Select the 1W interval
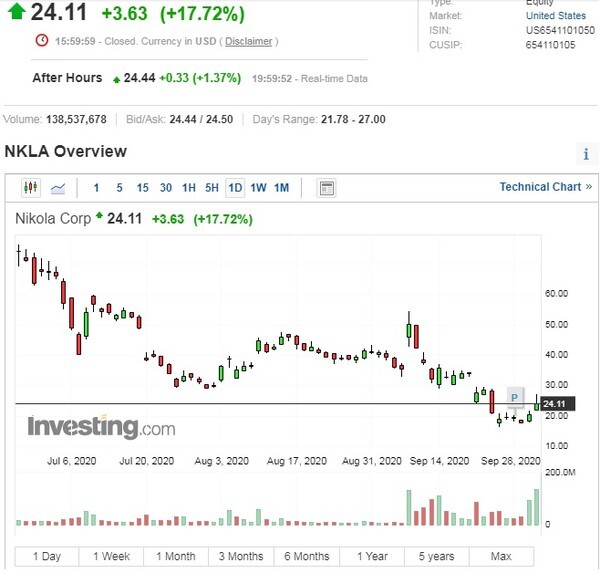600x573 pixels. (x=258, y=188)
